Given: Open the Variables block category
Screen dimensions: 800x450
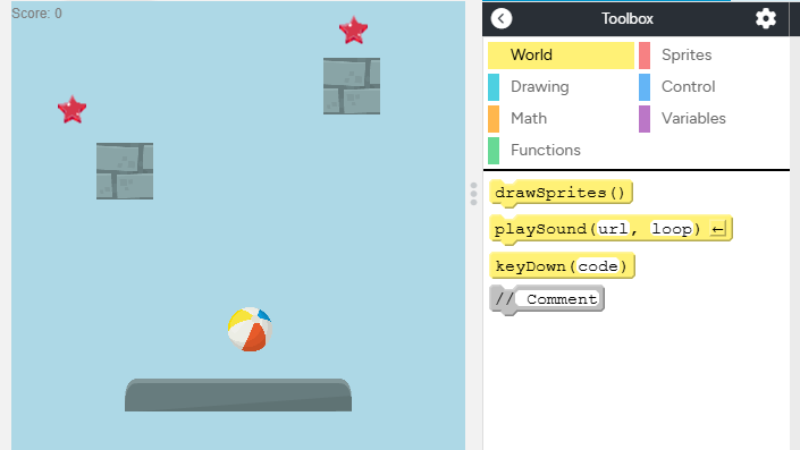Looking at the screenshot, I should [693, 118].
